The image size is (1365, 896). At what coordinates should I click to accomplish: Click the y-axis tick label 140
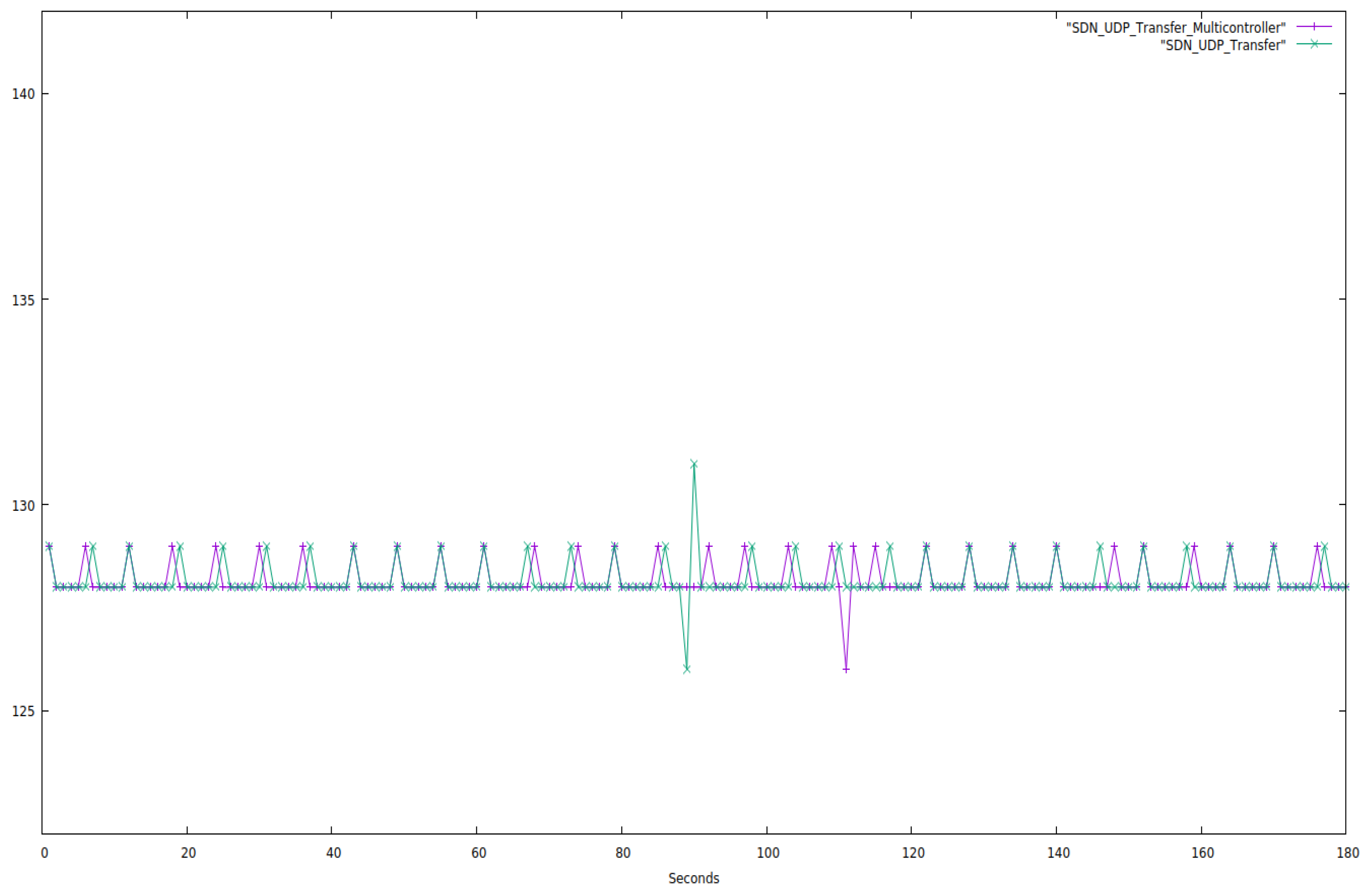click(23, 93)
